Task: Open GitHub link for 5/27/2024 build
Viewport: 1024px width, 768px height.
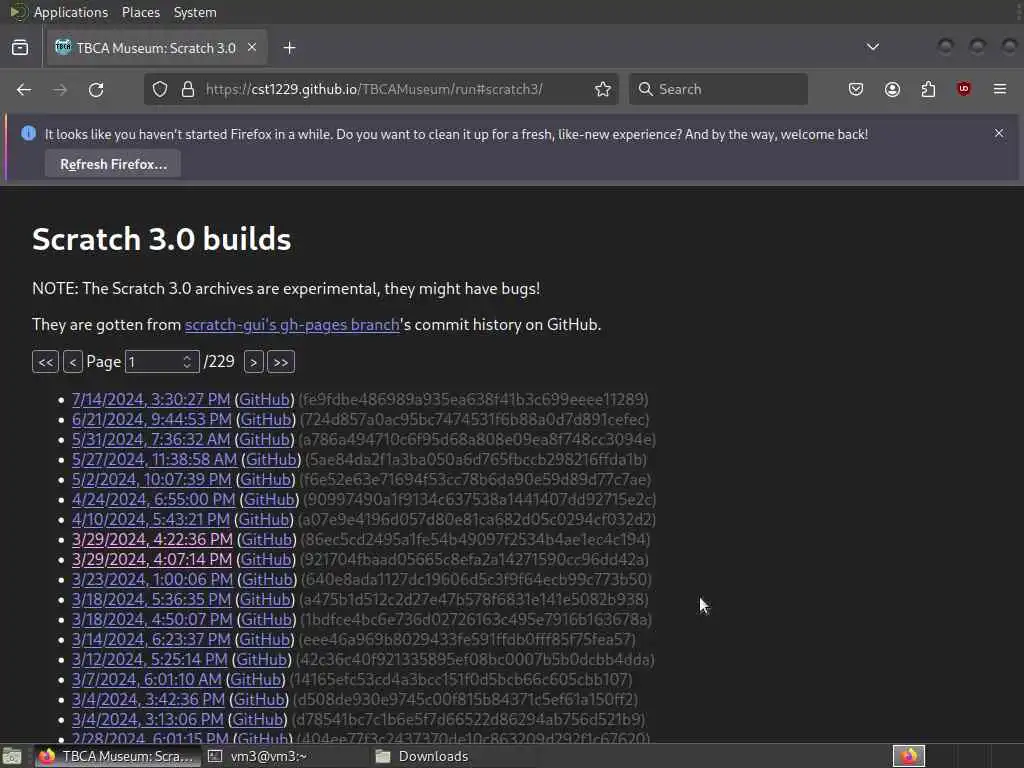Action: click(271, 459)
